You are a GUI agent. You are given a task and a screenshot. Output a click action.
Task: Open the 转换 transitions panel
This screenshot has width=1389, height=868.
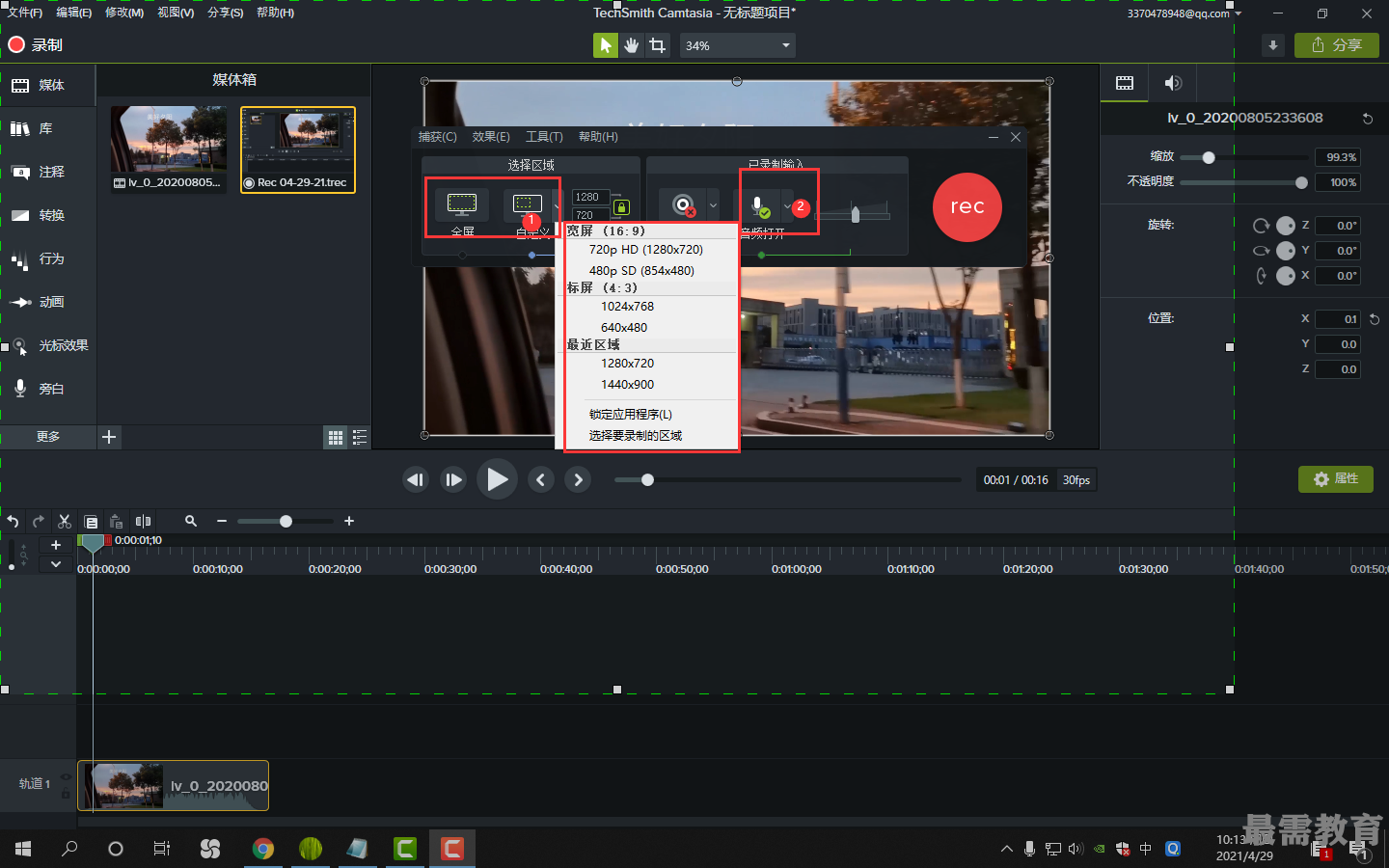[48, 216]
